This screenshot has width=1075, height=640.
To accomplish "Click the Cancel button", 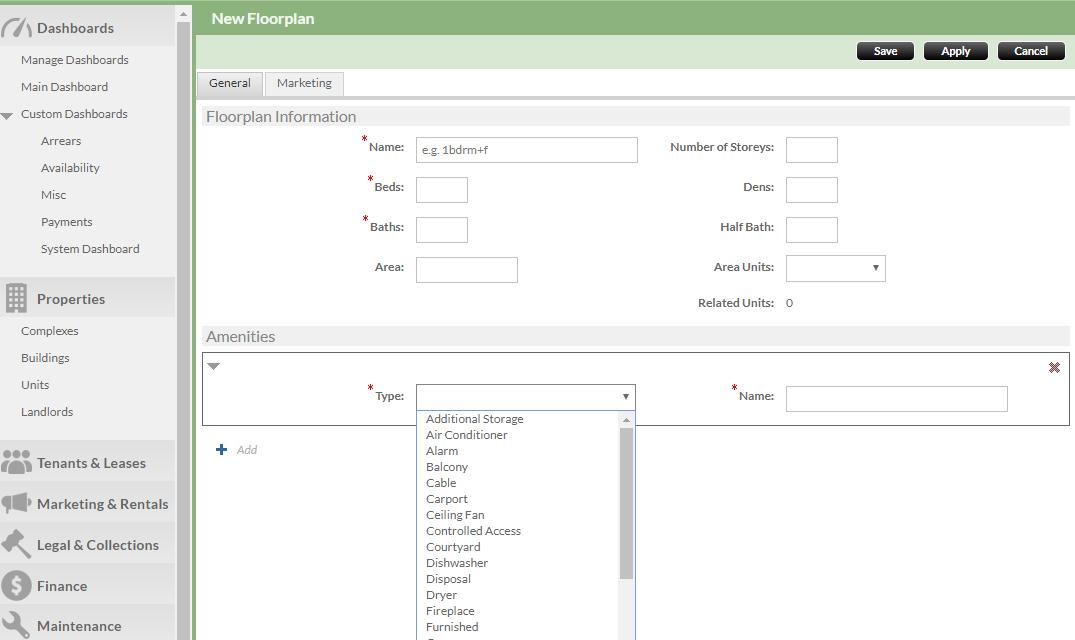I will tap(1031, 51).
